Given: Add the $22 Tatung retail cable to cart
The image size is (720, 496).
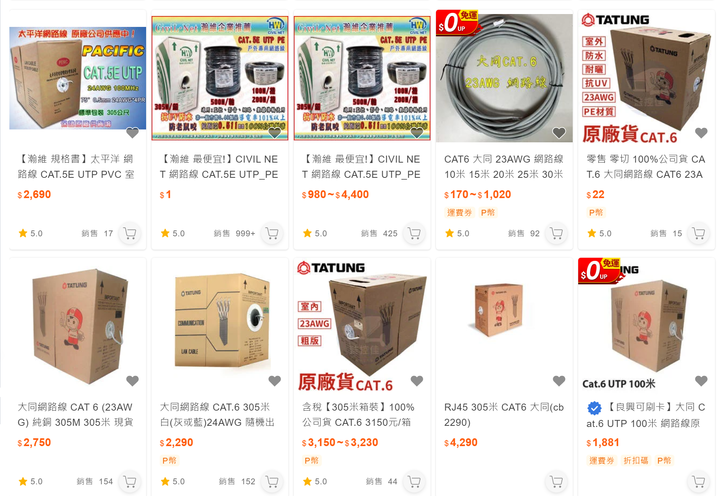Looking at the screenshot, I should coord(699,233).
